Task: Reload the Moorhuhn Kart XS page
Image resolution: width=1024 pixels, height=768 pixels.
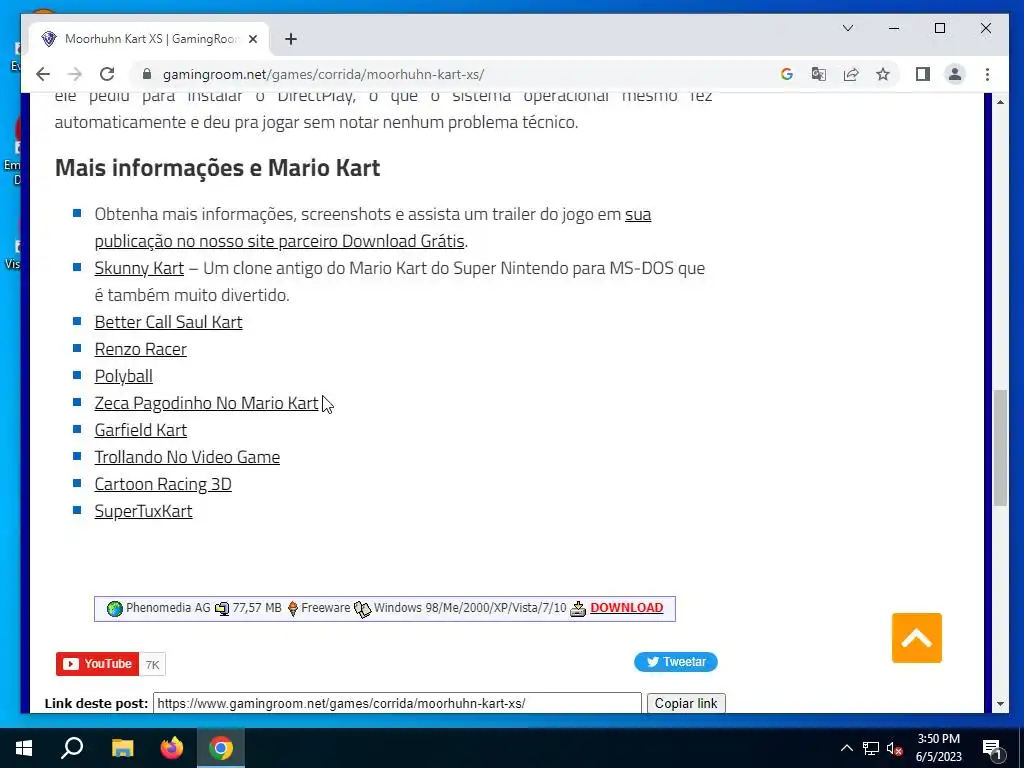Action: [107, 74]
